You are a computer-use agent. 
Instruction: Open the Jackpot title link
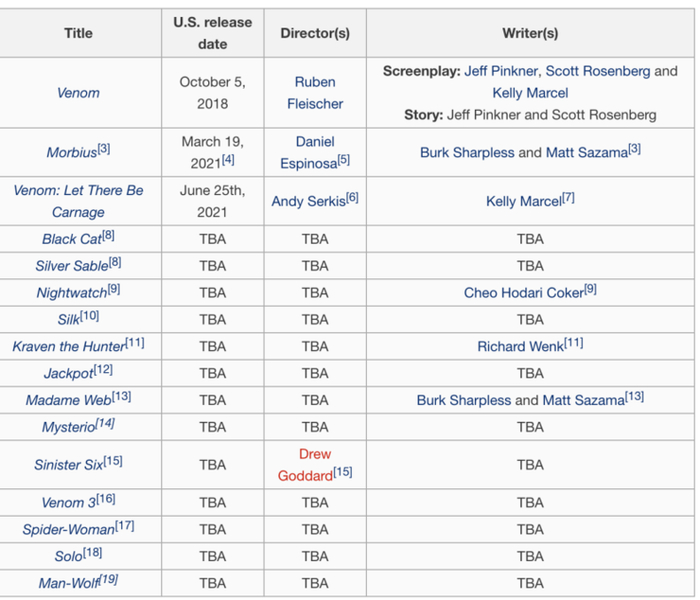point(68,373)
